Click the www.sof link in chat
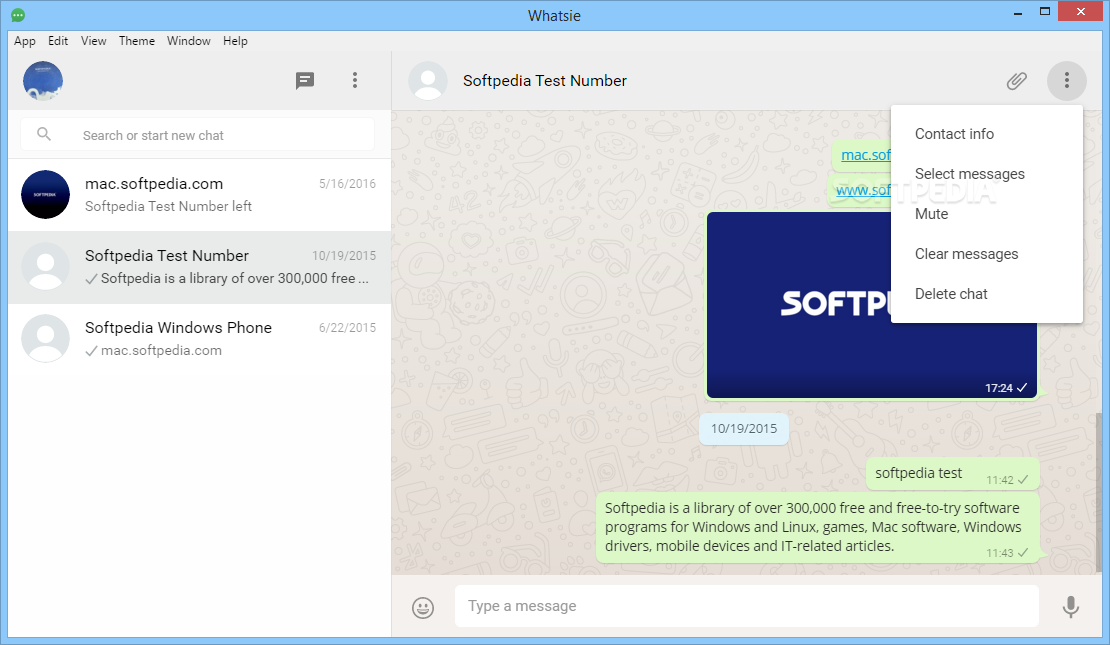Image resolution: width=1110 pixels, height=645 pixels. point(863,190)
